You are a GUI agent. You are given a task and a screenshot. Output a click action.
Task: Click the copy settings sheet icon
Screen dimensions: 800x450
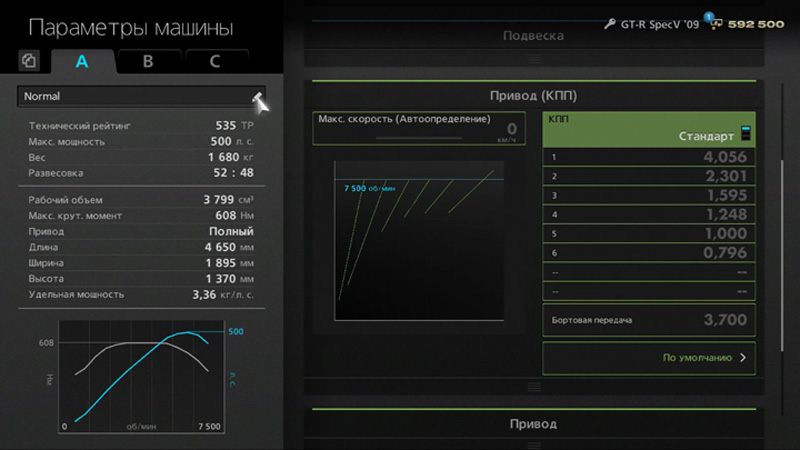(29, 61)
